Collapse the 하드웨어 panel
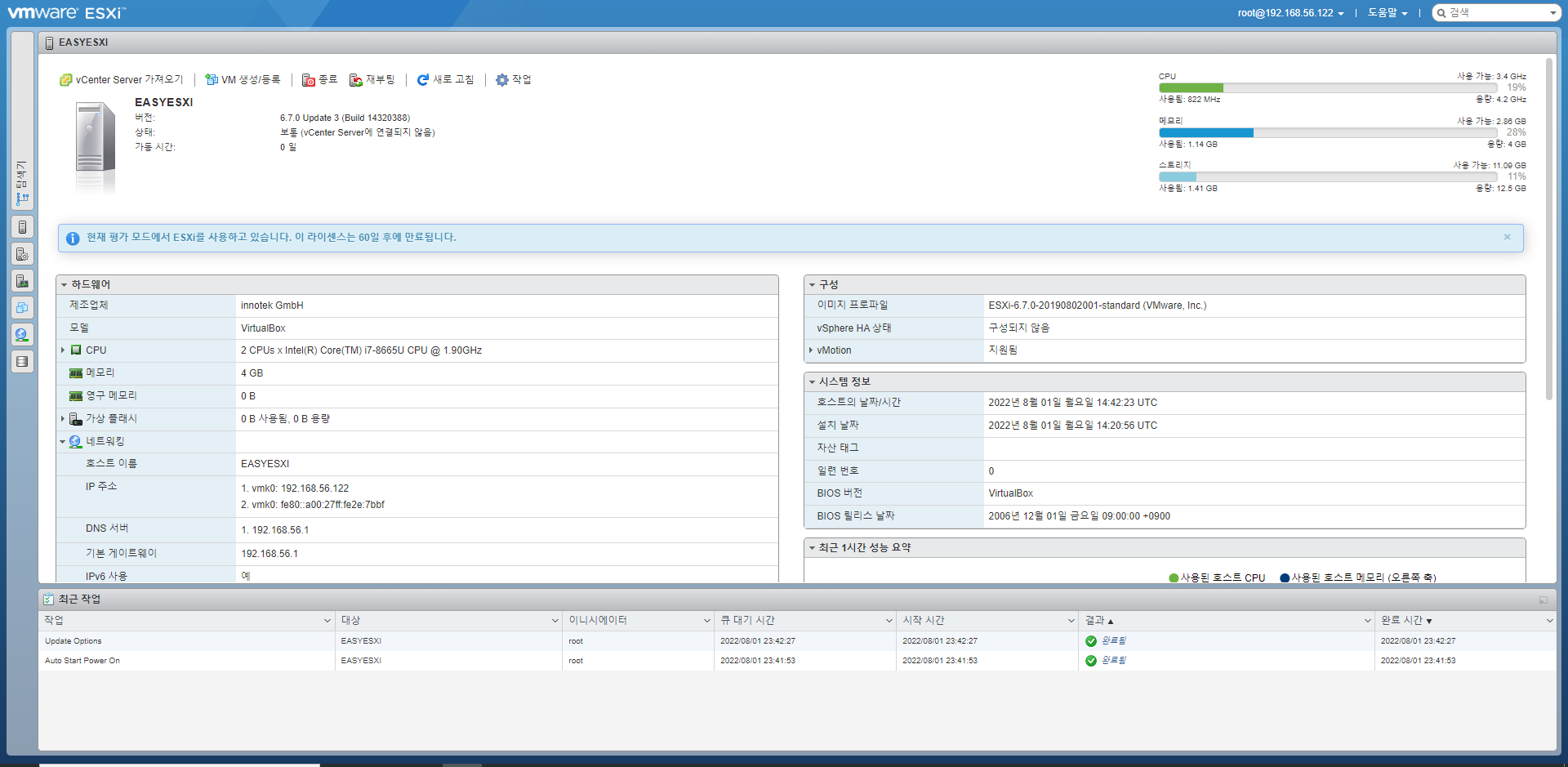Viewport: 1568px width, 767px height. (64, 285)
